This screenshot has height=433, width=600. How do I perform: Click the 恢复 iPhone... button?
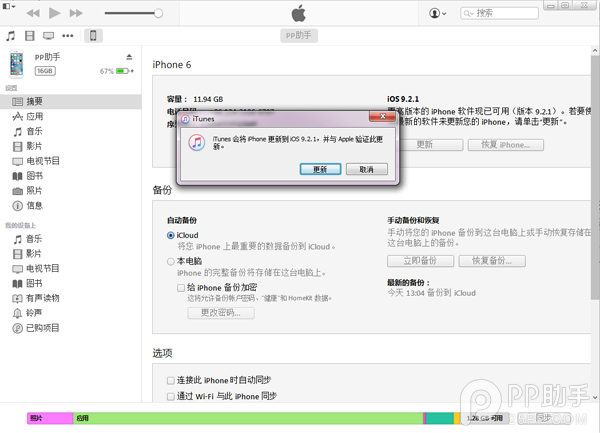[505, 145]
